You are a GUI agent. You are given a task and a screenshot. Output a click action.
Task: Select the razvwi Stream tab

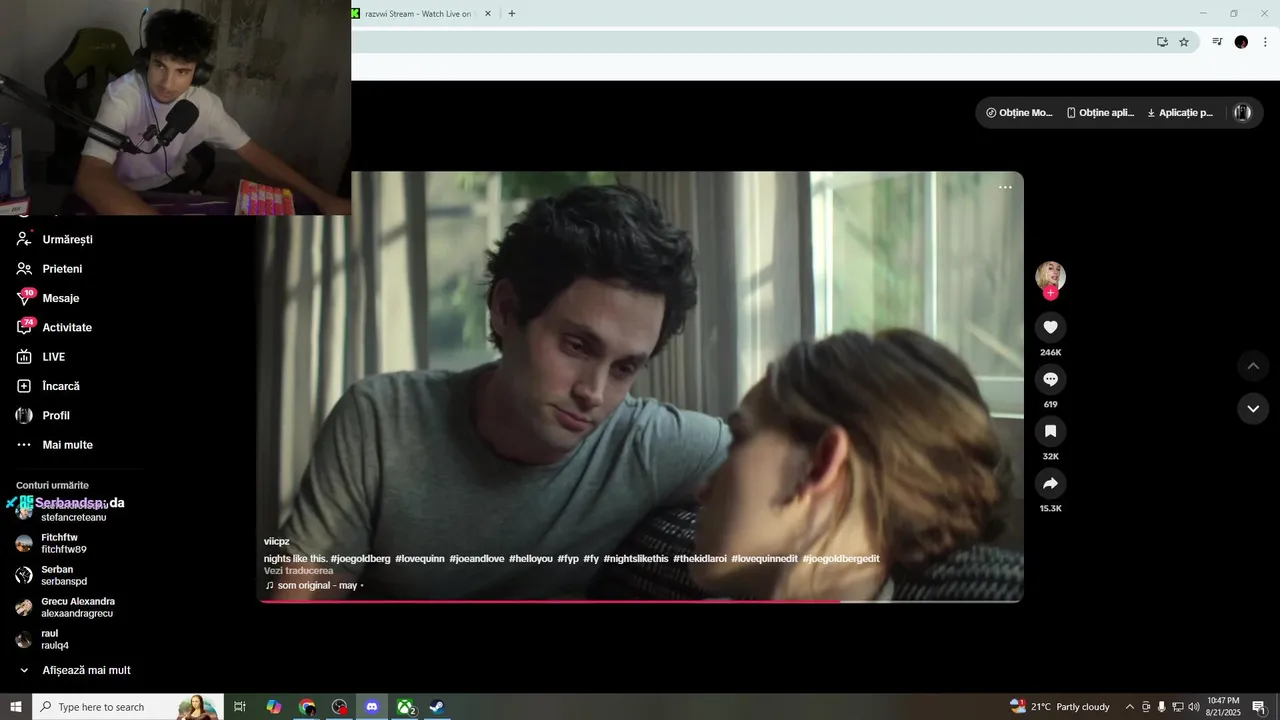(x=418, y=14)
